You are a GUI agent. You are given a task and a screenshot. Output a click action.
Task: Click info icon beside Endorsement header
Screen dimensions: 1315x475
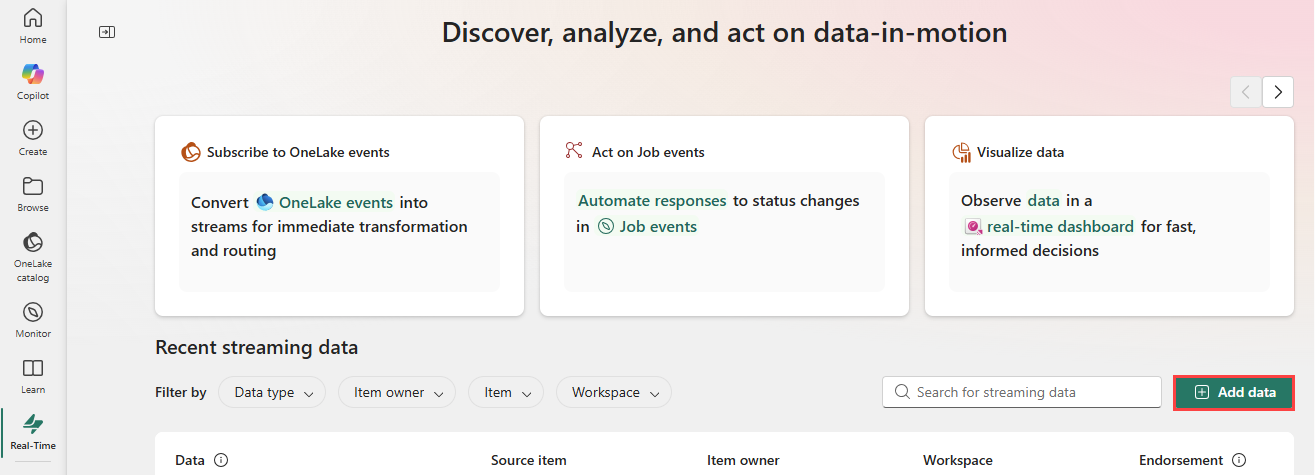tap(1239, 460)
